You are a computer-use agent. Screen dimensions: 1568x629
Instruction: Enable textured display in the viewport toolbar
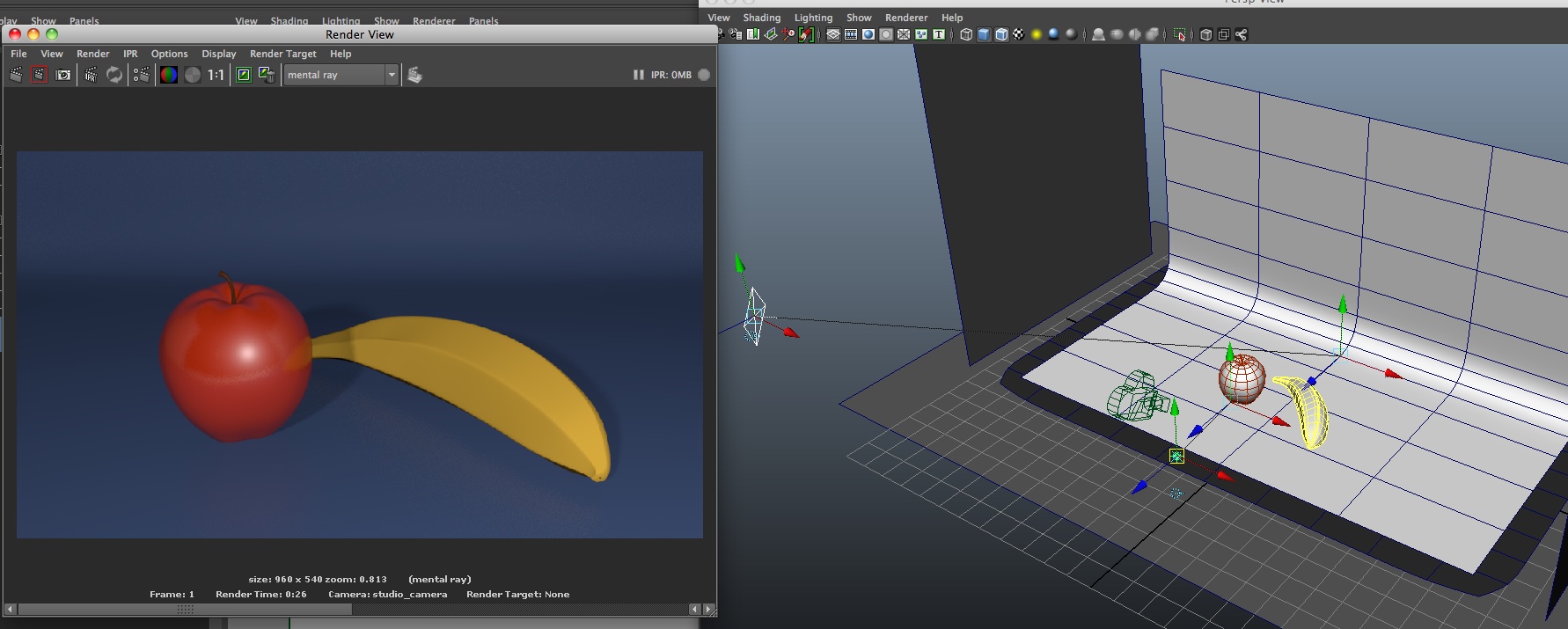point(1019,34)
